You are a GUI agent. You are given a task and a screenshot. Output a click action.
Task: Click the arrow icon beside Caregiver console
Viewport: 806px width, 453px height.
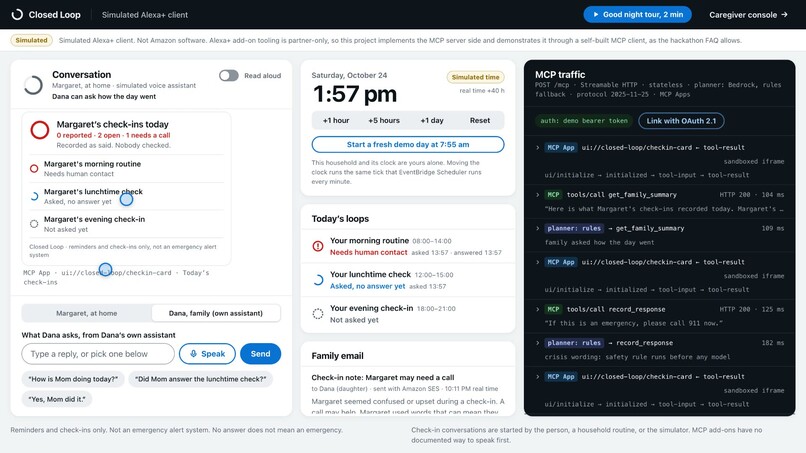click(784, 14)
